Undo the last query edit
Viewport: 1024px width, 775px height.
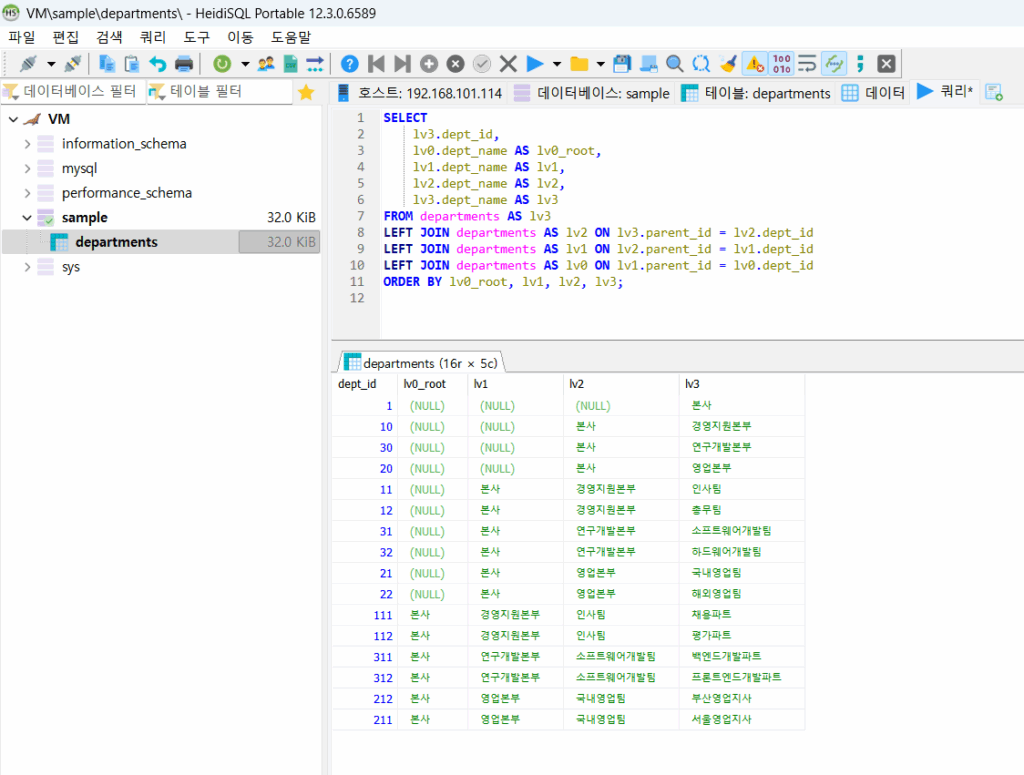point(156,63)
